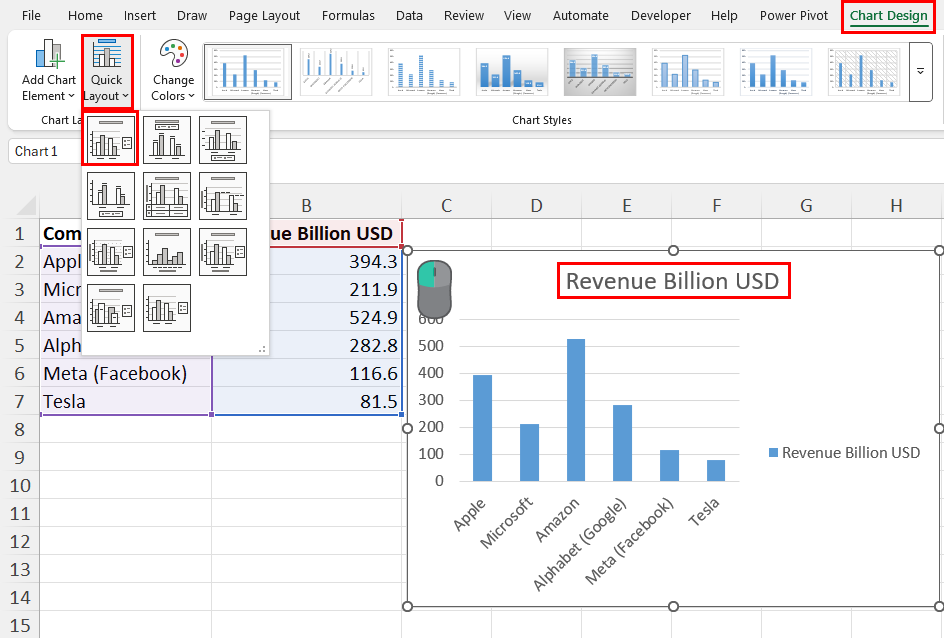Select Layout 9 in Quick Layout gallery

coord(223,252)
